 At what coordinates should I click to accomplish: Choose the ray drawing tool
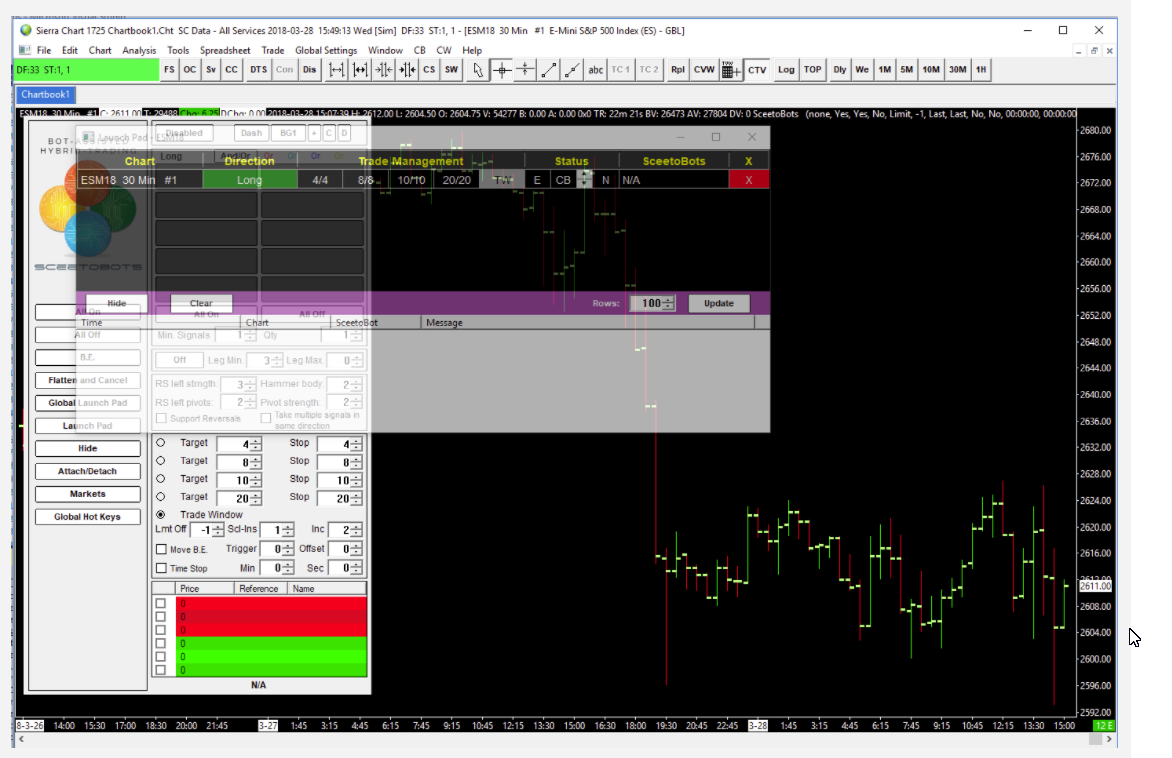pos(572,70)
